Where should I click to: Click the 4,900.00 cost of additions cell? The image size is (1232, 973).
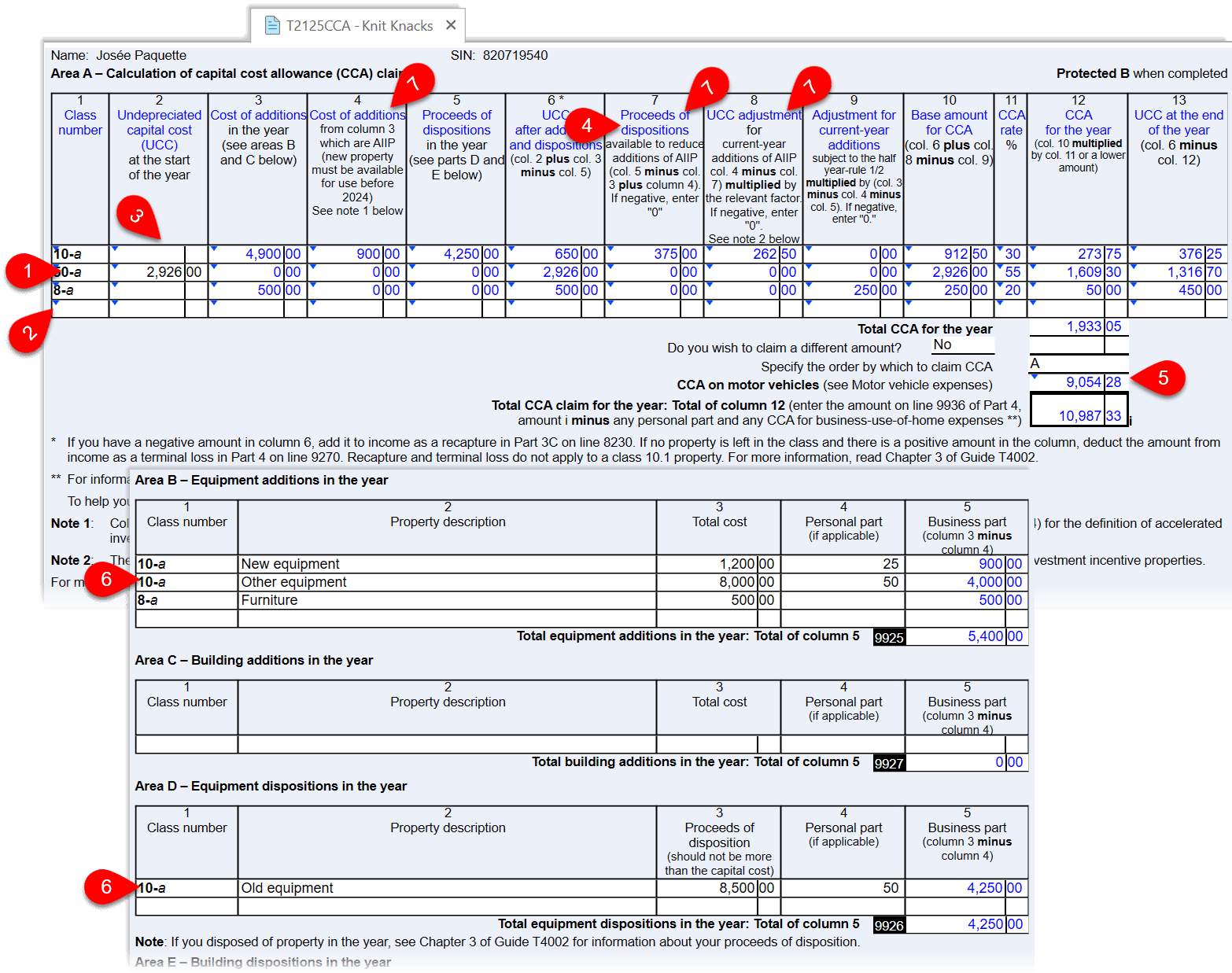coord(257,254)
